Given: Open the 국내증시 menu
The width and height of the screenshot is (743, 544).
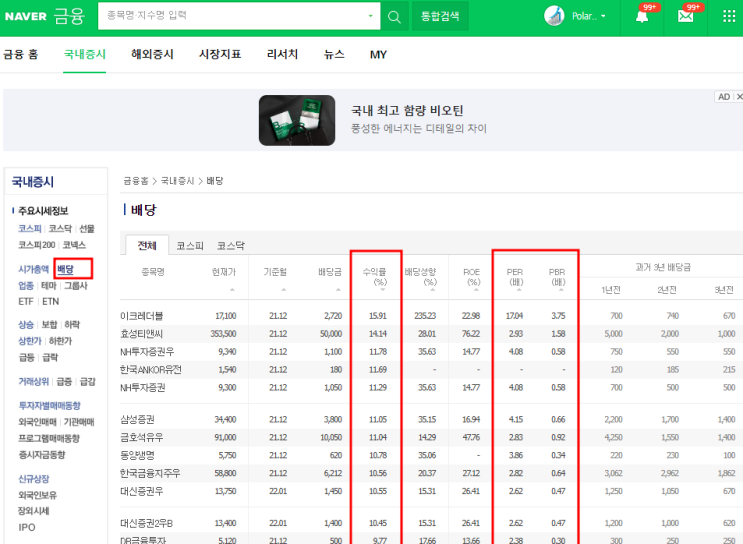Looking at the screenshot, I should point(84,54).
